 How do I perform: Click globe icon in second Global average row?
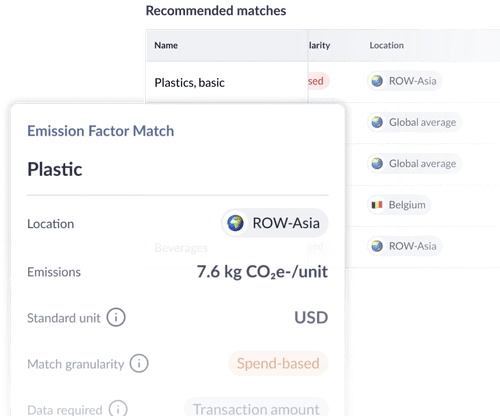pos(377,163)
